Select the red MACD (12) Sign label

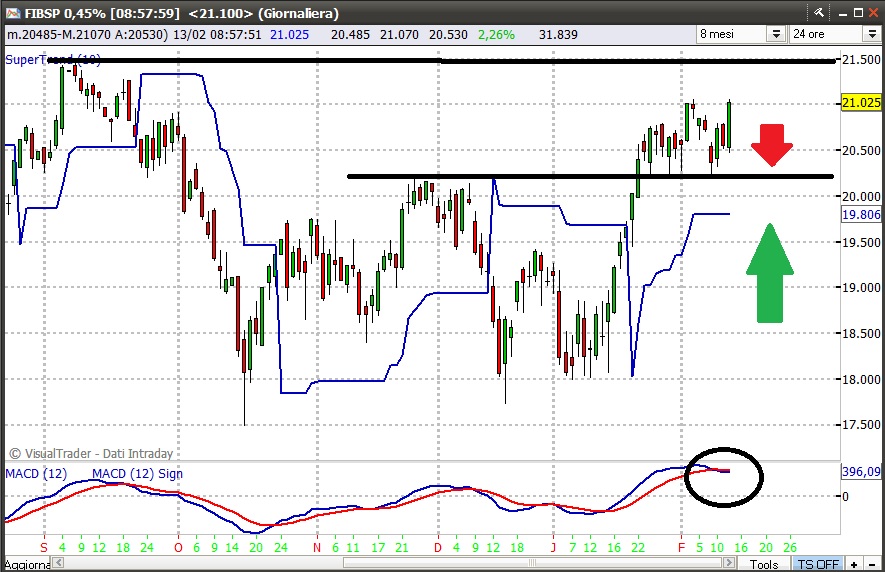click(x=137, y=473)
